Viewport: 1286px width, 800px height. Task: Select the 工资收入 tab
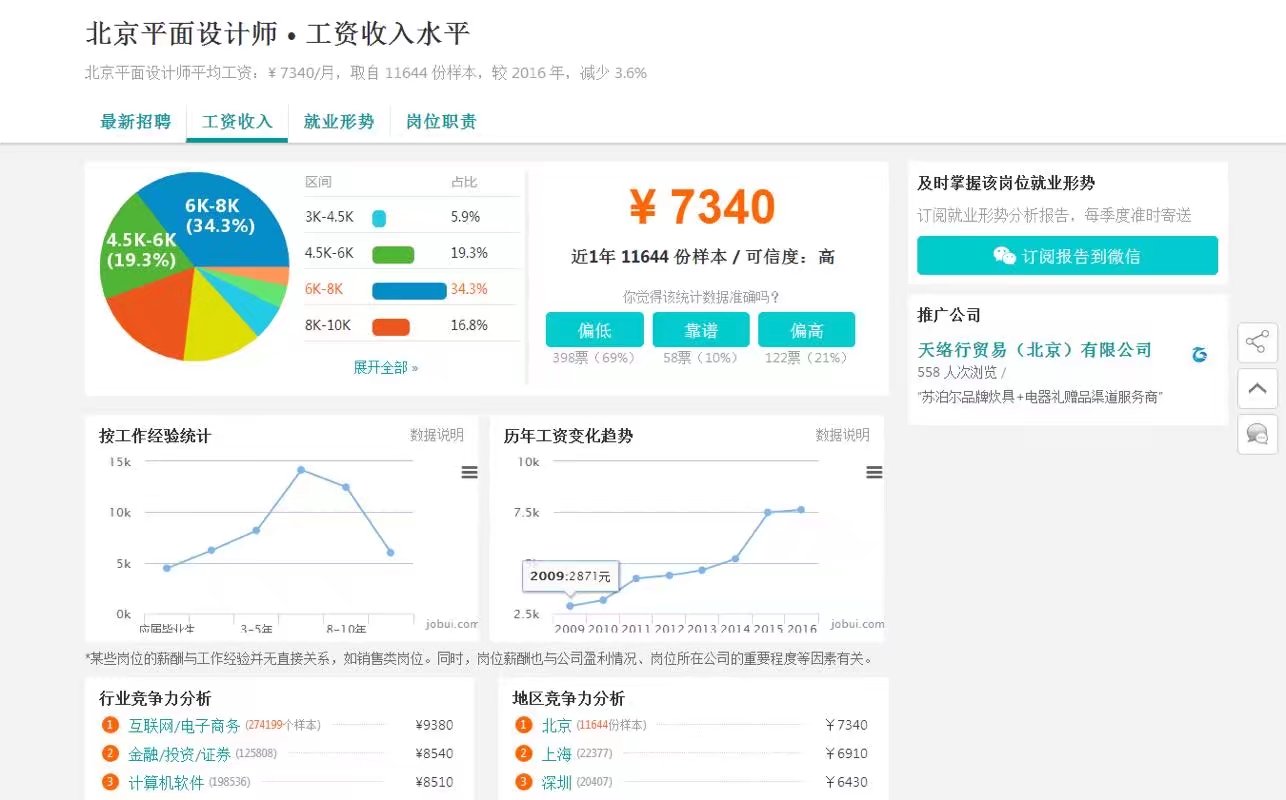pyautogui.click(x=237, y=122)
